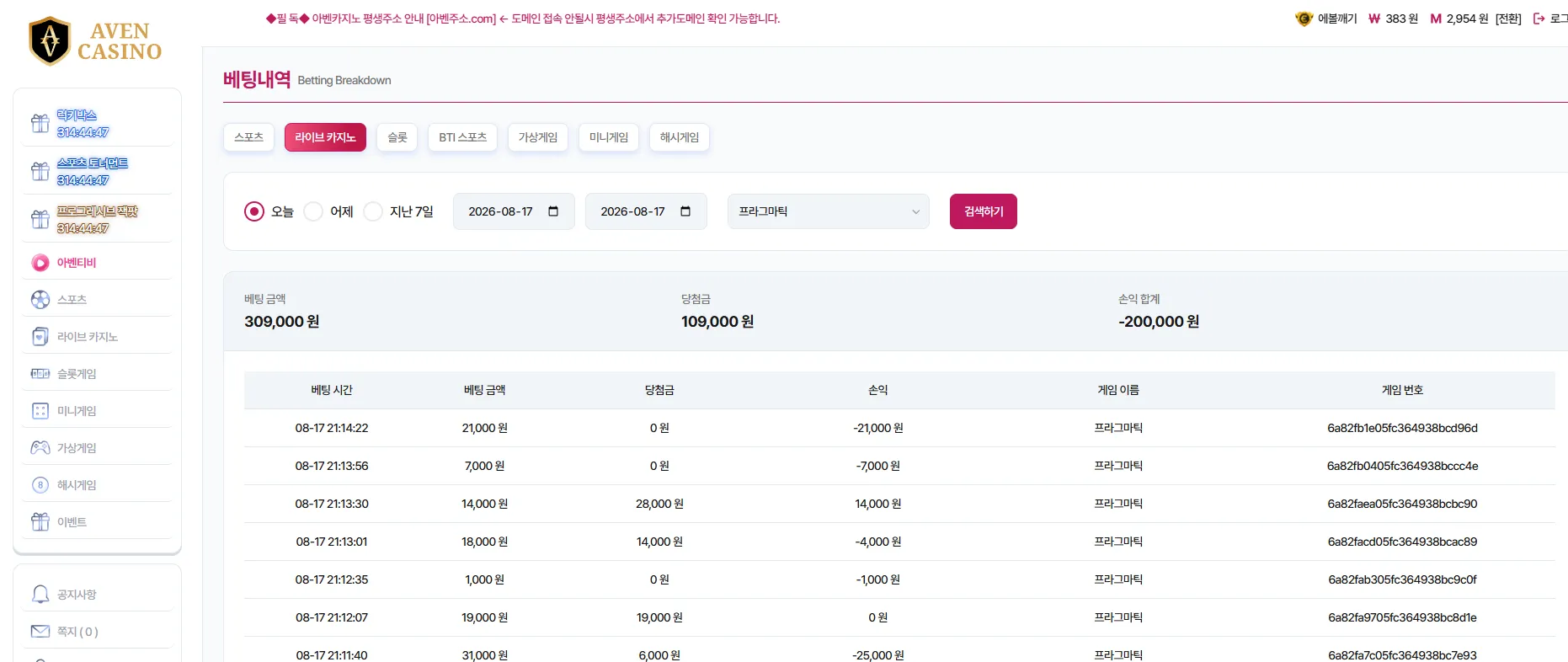Expand the 프라그마틱 provider dropdown
The height and width of the screenshot is (662, 1568).
coord(829,211)
